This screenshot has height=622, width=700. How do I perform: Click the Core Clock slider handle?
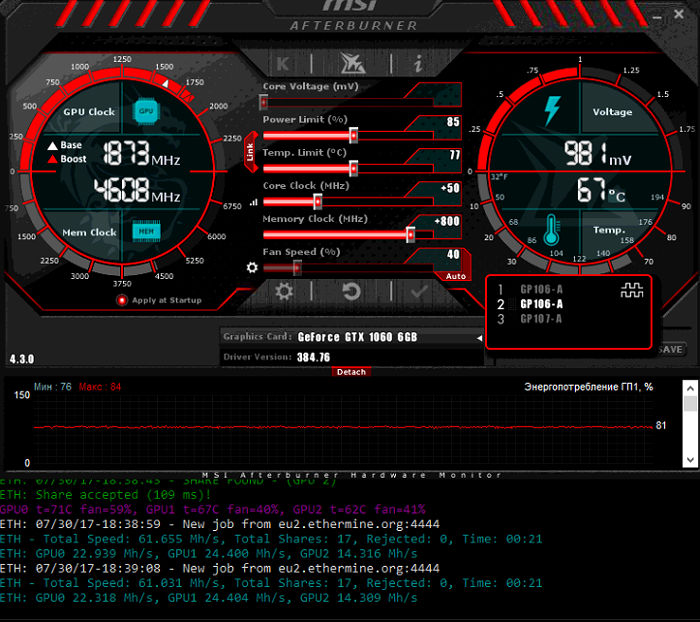(x=317, y=201)
